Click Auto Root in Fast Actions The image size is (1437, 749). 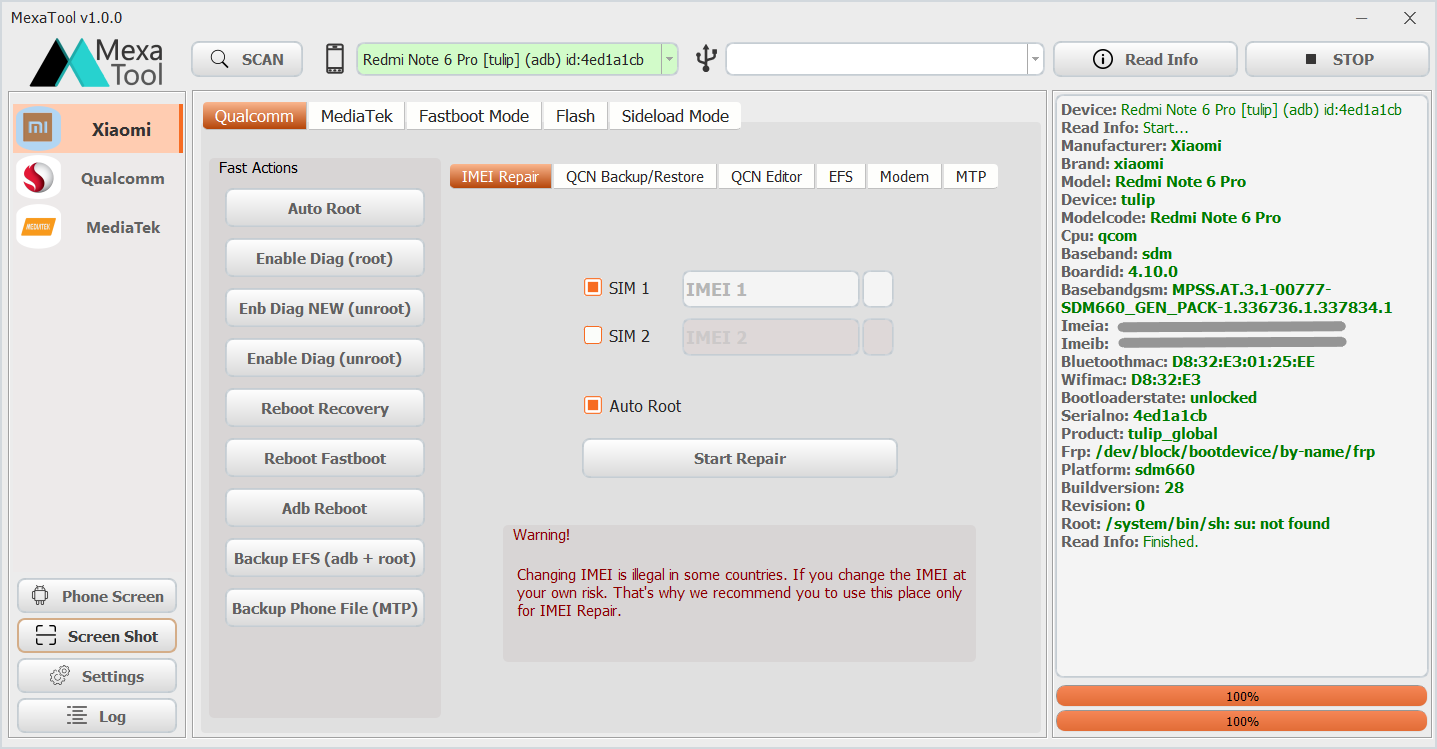pyautogui.click(x=325, y=208)
